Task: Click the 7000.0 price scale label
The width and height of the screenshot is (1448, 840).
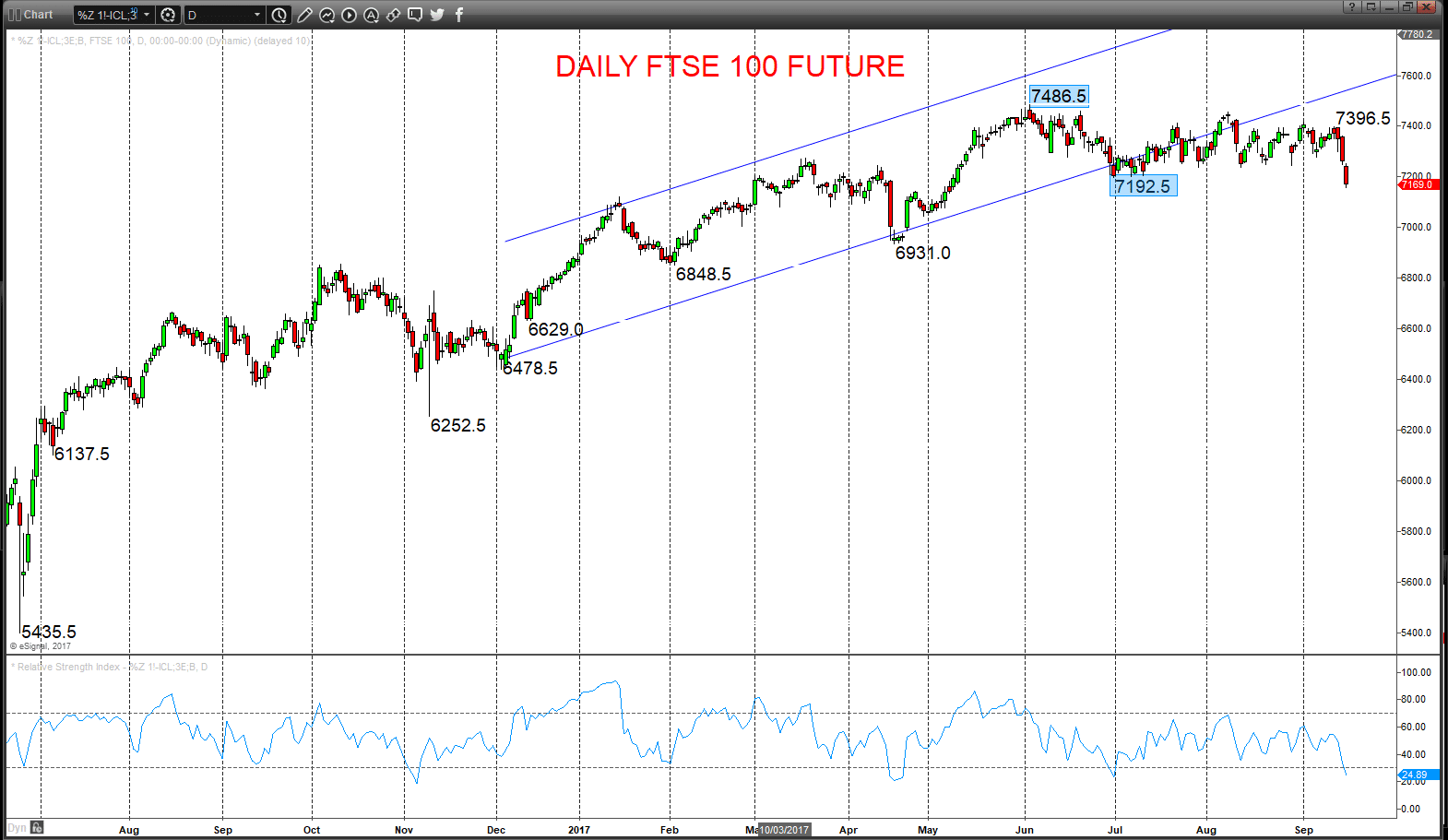Action: pyautogui.click(x=1416, y=227)
